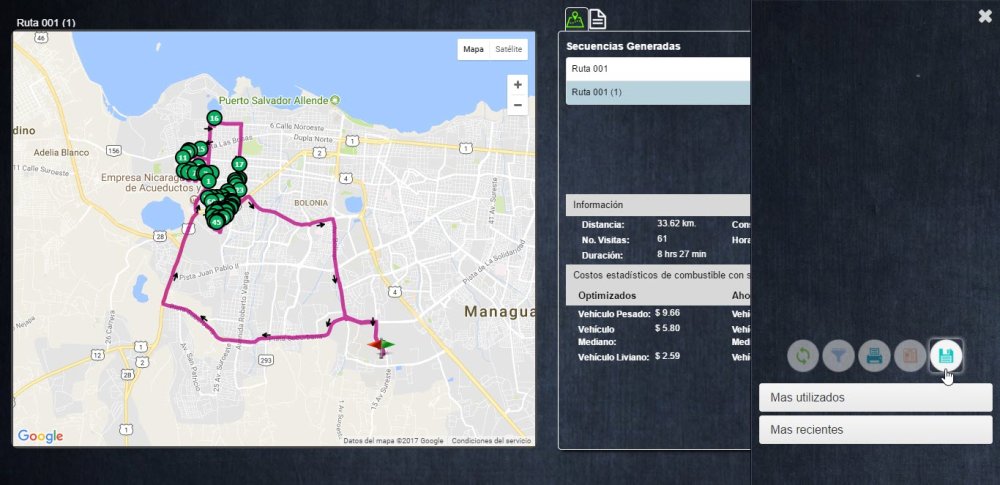Switch map to Satélite view

pos(508,49)
